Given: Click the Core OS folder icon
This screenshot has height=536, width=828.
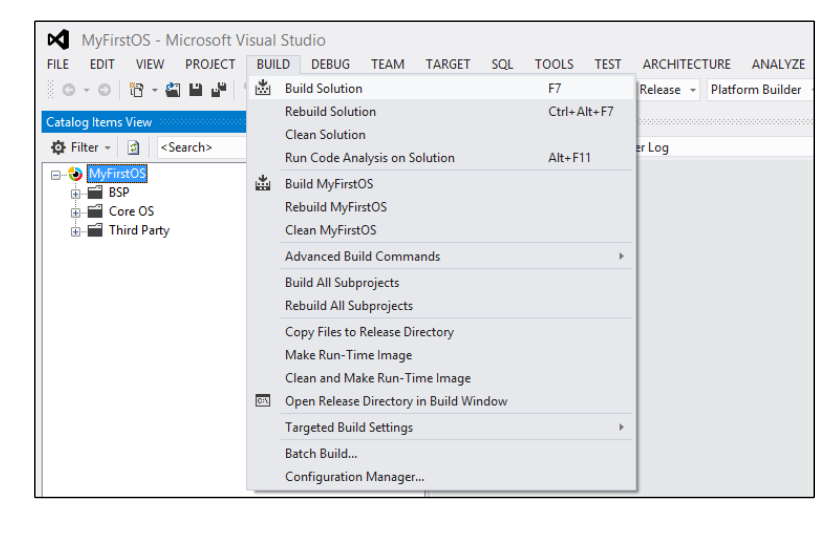Looking at the screenshot, I should point(95,211).
